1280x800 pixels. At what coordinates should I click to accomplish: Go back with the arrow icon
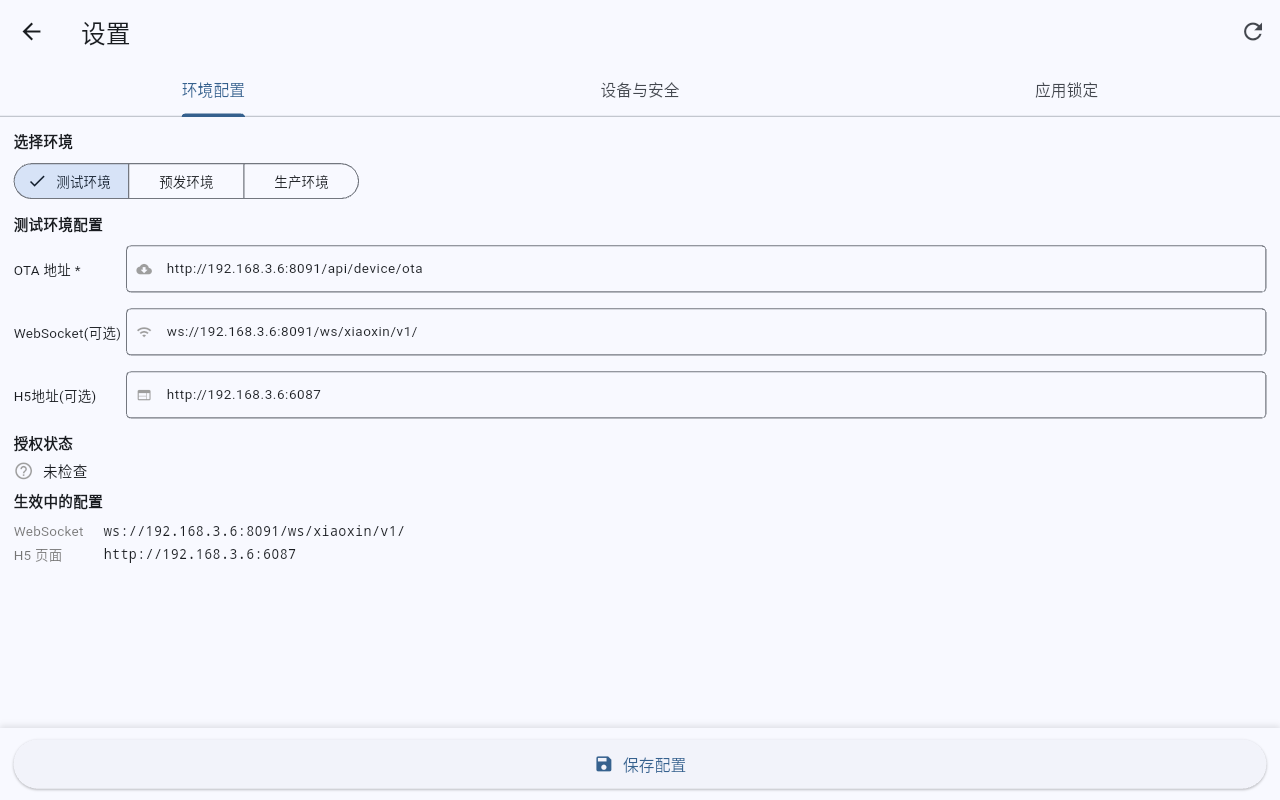tap(32, 32)
